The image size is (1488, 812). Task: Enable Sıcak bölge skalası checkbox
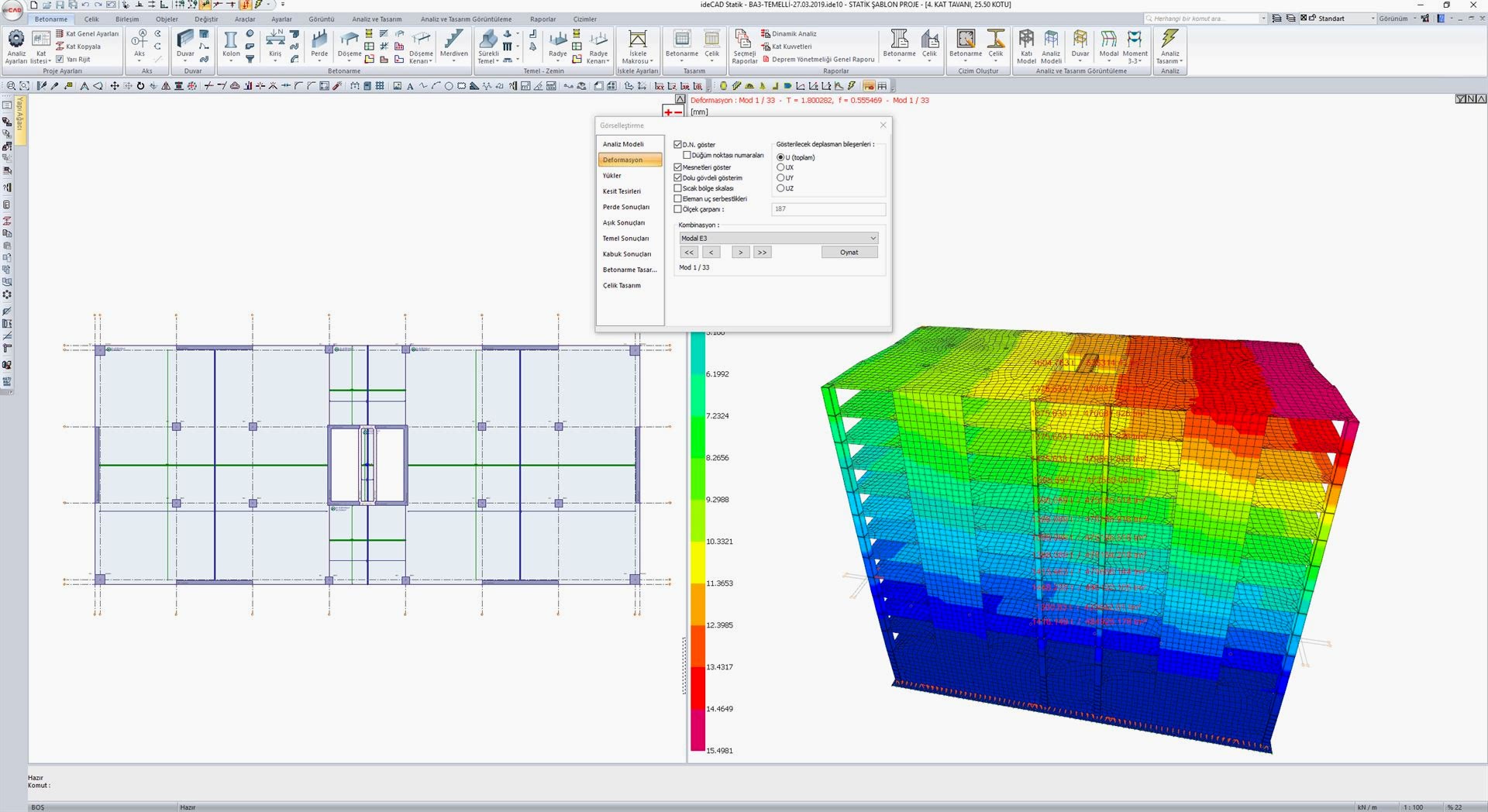[x=678, y=188]
